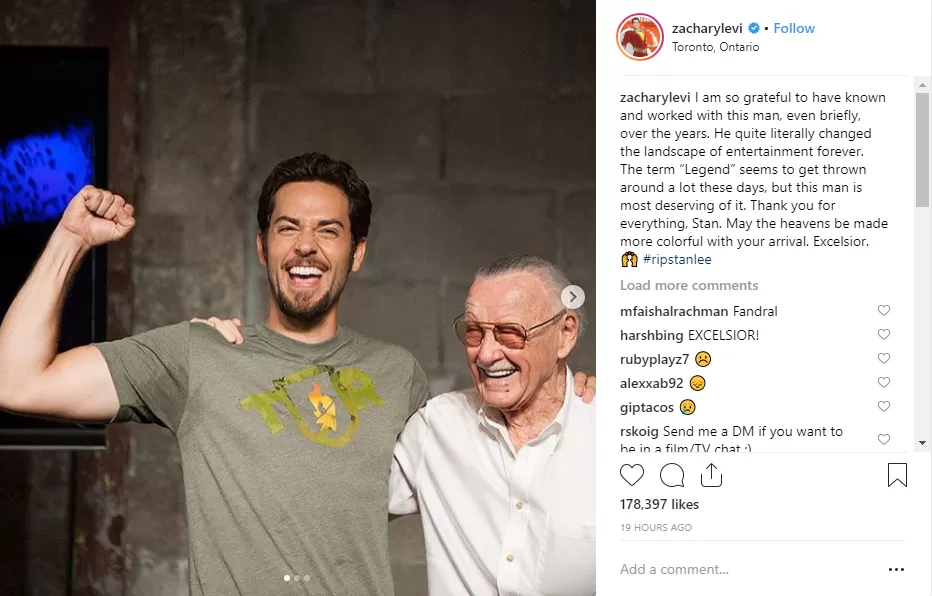The height and width of the screenshot is (596, 932).
Task: Expand Load more comments
Action: [689, 286]
